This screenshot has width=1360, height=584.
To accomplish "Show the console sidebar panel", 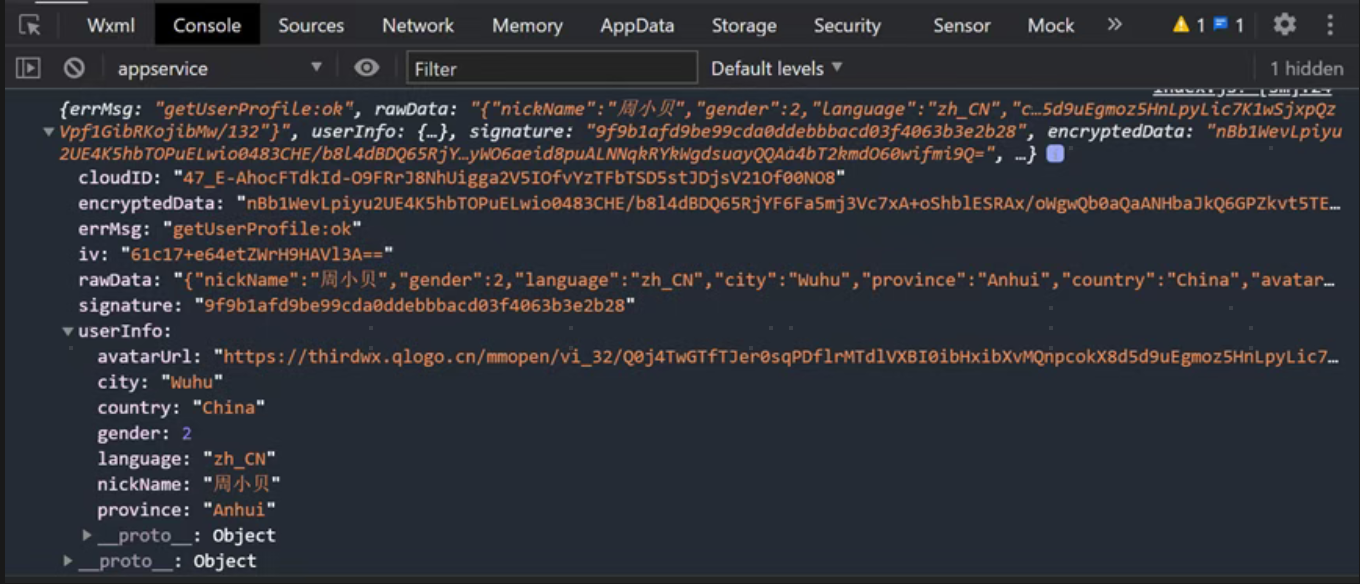I will point(28,68).
